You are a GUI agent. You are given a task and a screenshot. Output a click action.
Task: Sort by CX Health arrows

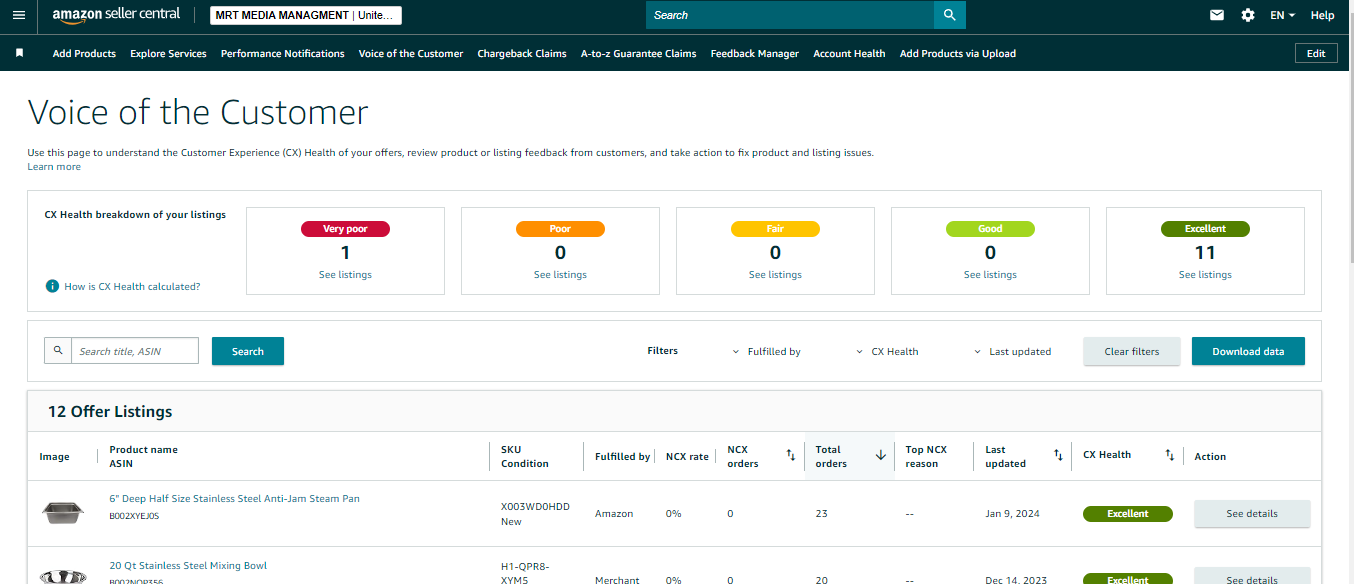1169,455
